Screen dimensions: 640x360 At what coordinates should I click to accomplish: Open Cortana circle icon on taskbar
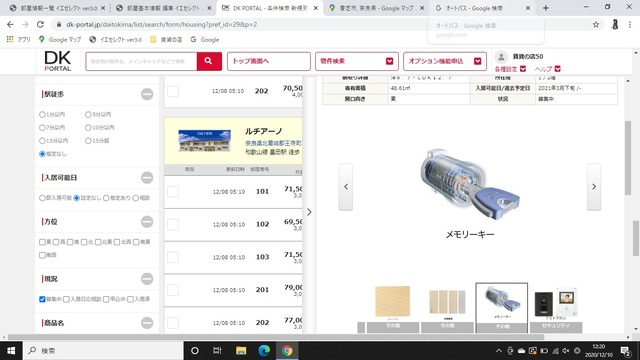(x=195, y=351)
